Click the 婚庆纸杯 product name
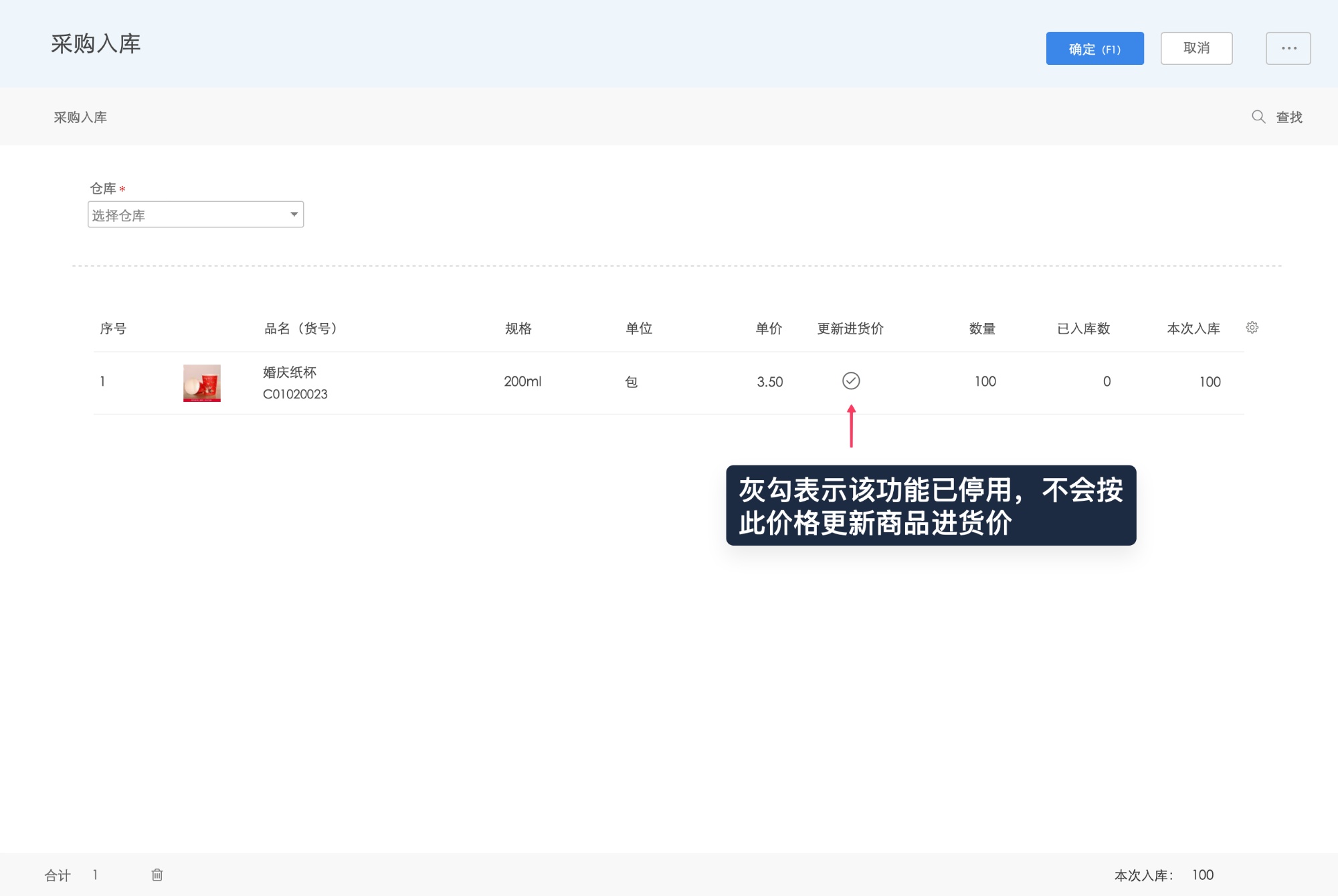Image resolution: width=1338 pixels, height=896 pixels. [290, 372]
